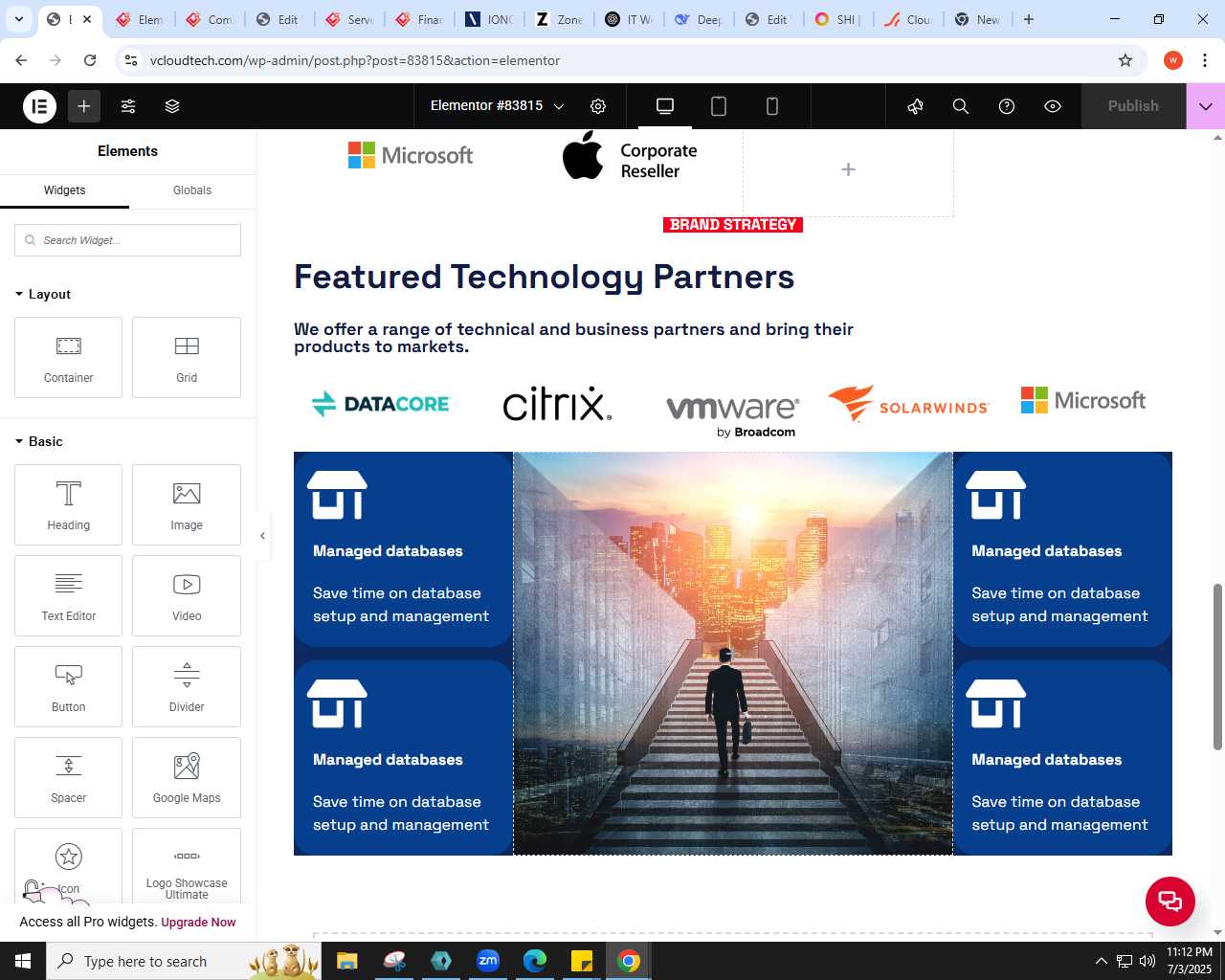Viewport: 1225px width, 980px height.
Task: Click the DataCore partner logo
Action: pos(381,404)
